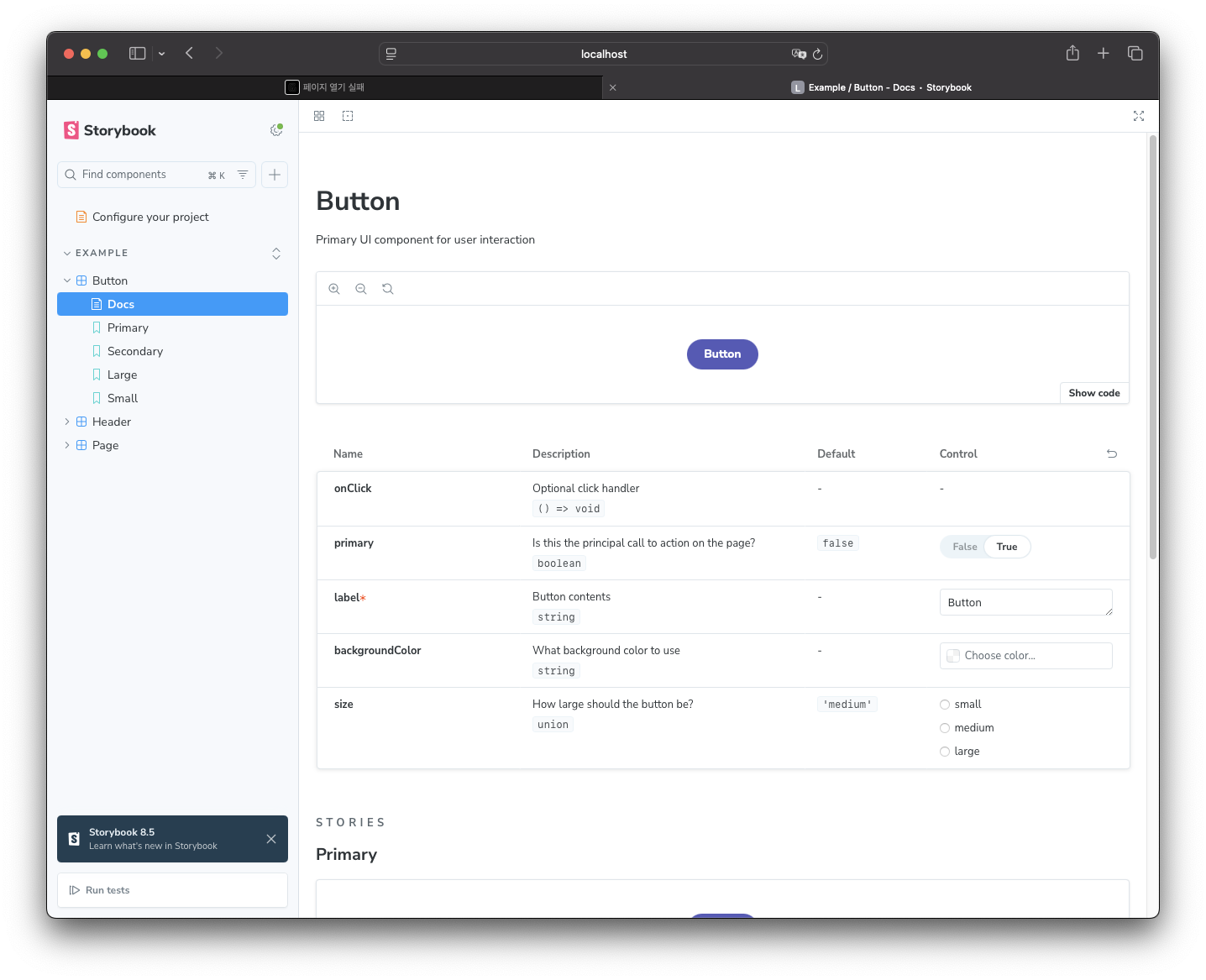Set the primary control to True

(x=1006, y=547)
